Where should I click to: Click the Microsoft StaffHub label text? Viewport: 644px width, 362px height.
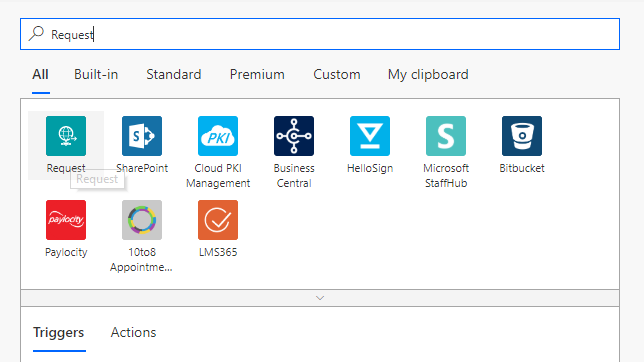[446, 175]
